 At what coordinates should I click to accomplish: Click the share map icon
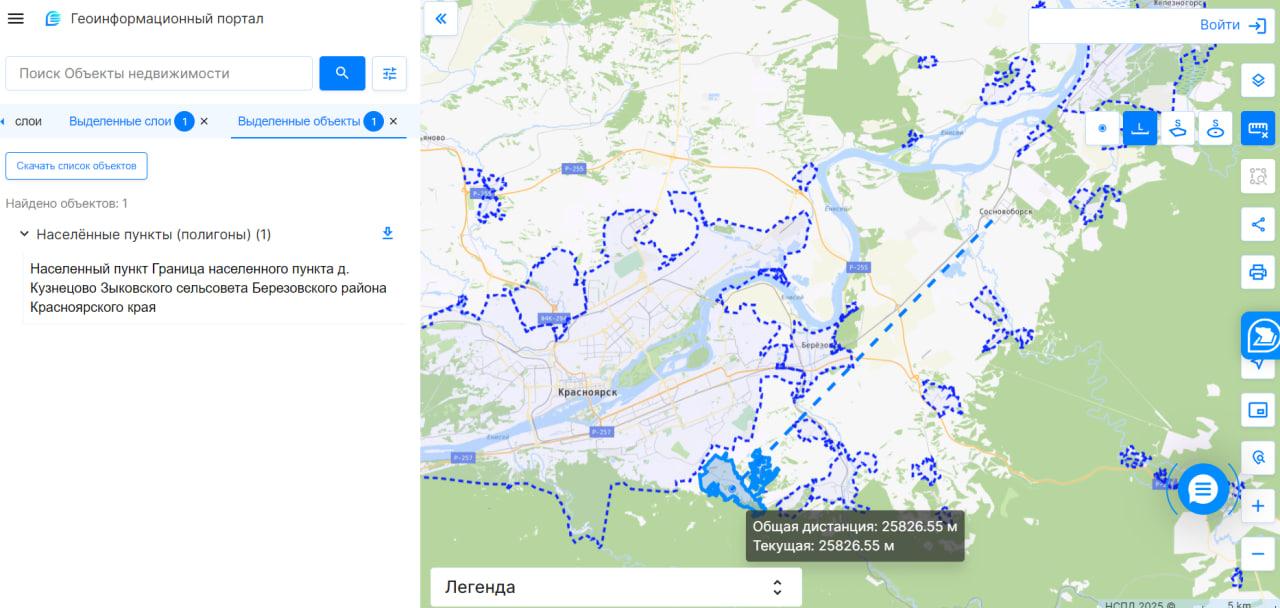1258,225
